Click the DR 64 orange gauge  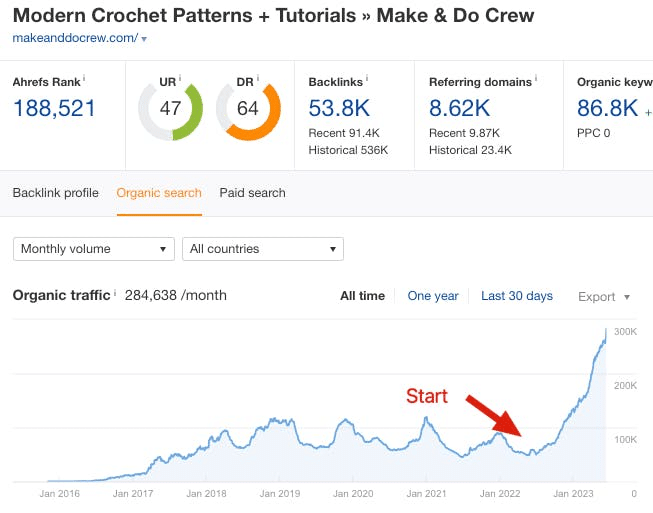248,109
